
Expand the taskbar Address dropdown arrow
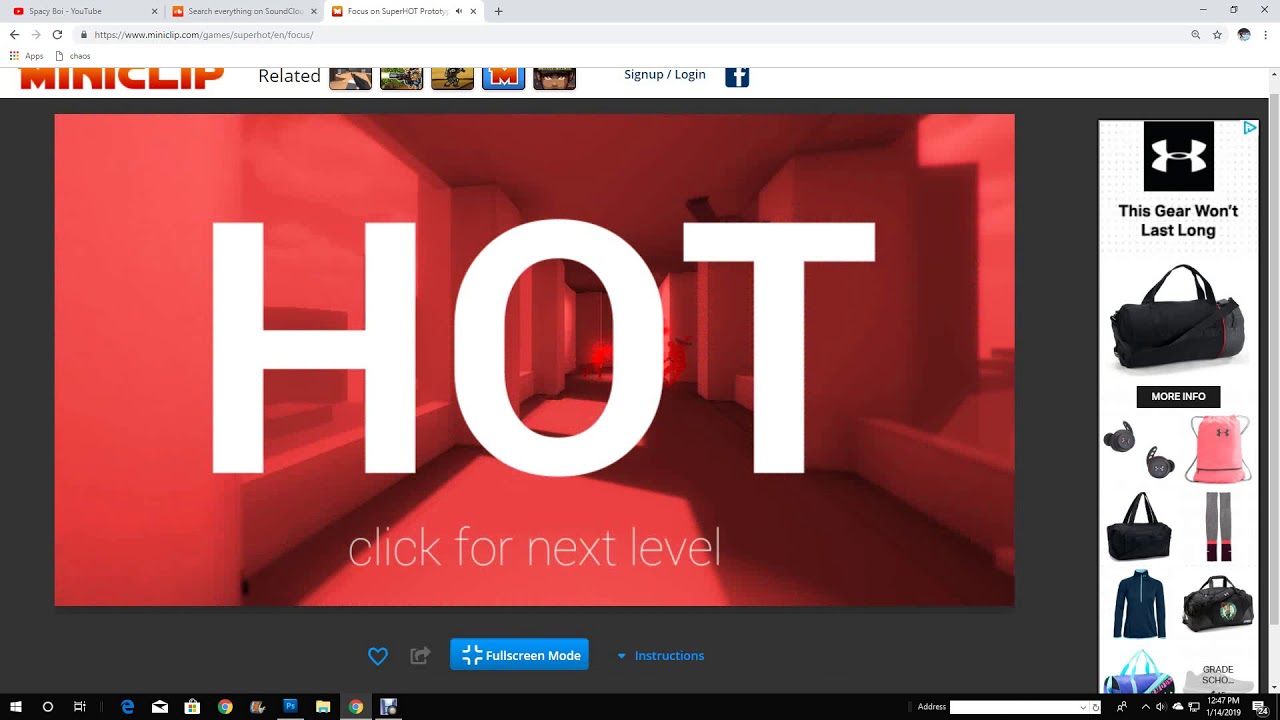[1083, 707]
